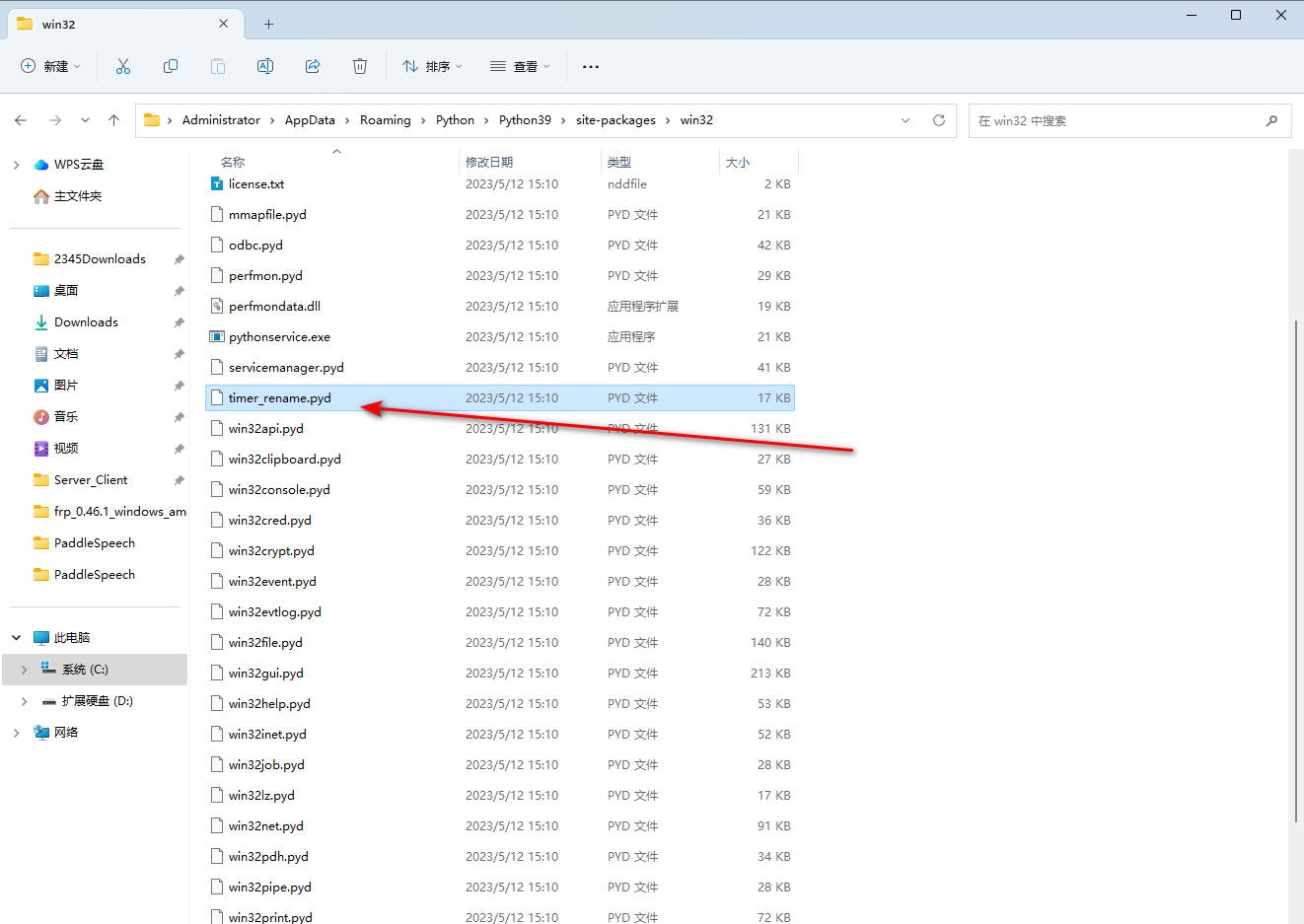1304x924 pixels.
Task: Open the 新建 new item dropdown
Action: point(50,66)
